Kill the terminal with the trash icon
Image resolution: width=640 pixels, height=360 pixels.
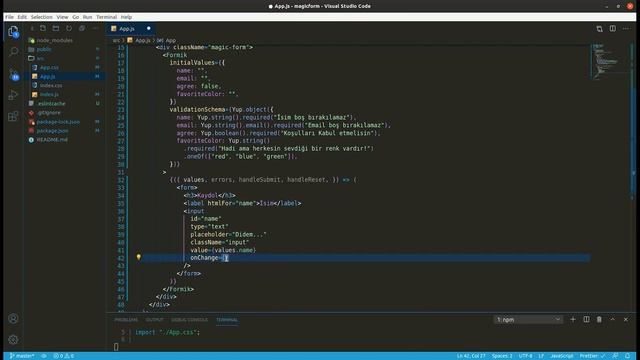pos(599,319)
